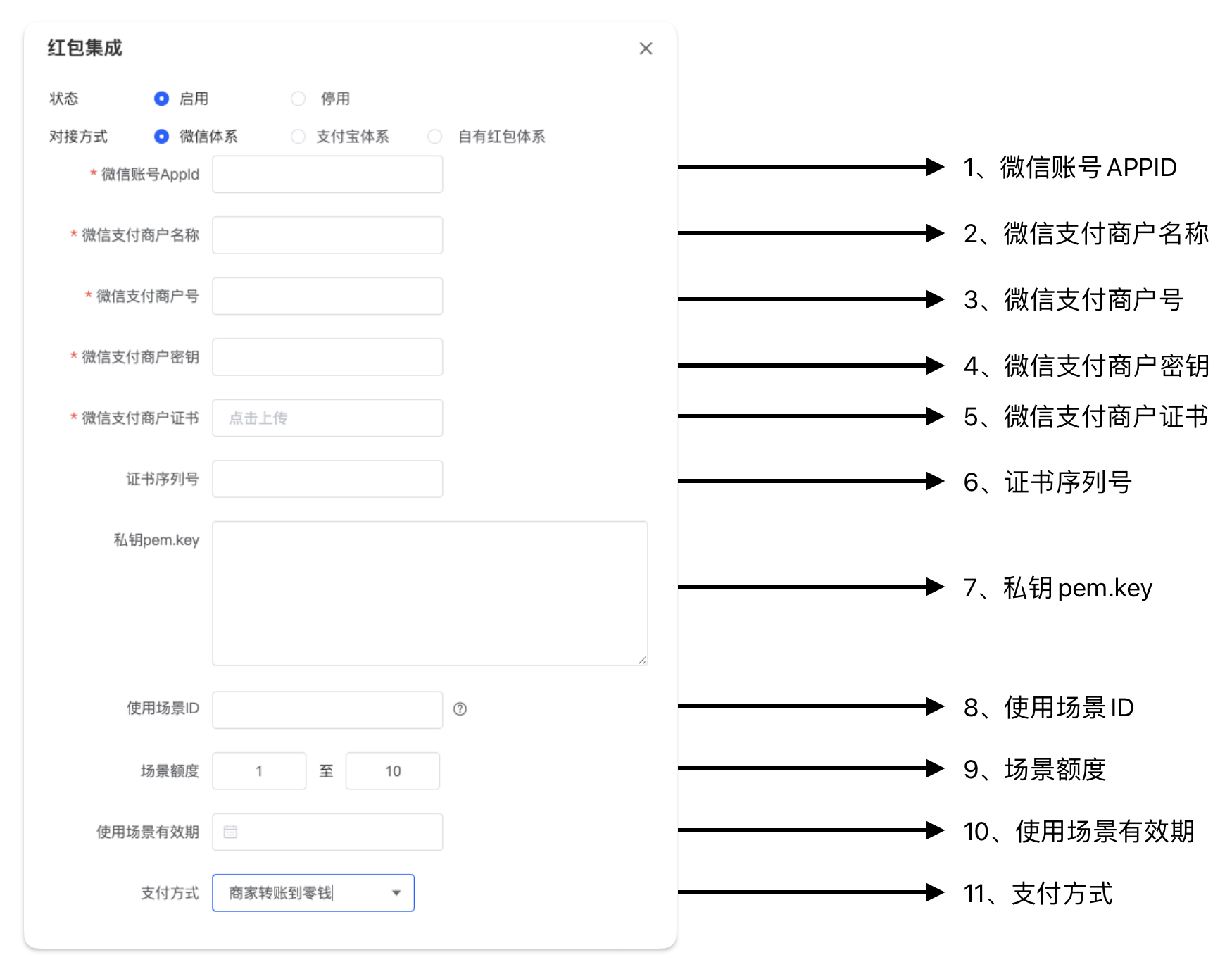Click the 状态 label
Screen dimensions: 1232x962
click(63, 99)
